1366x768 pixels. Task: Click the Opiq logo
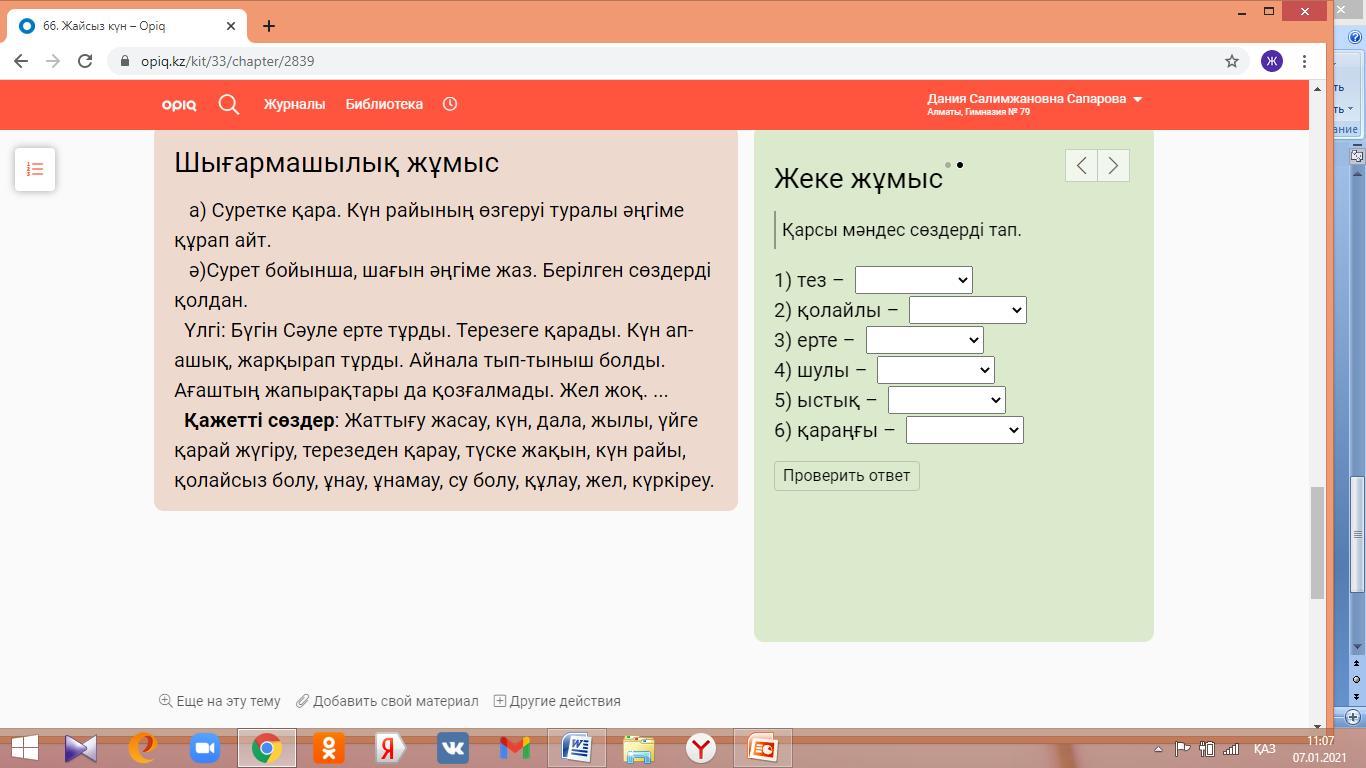click(179, 104)
